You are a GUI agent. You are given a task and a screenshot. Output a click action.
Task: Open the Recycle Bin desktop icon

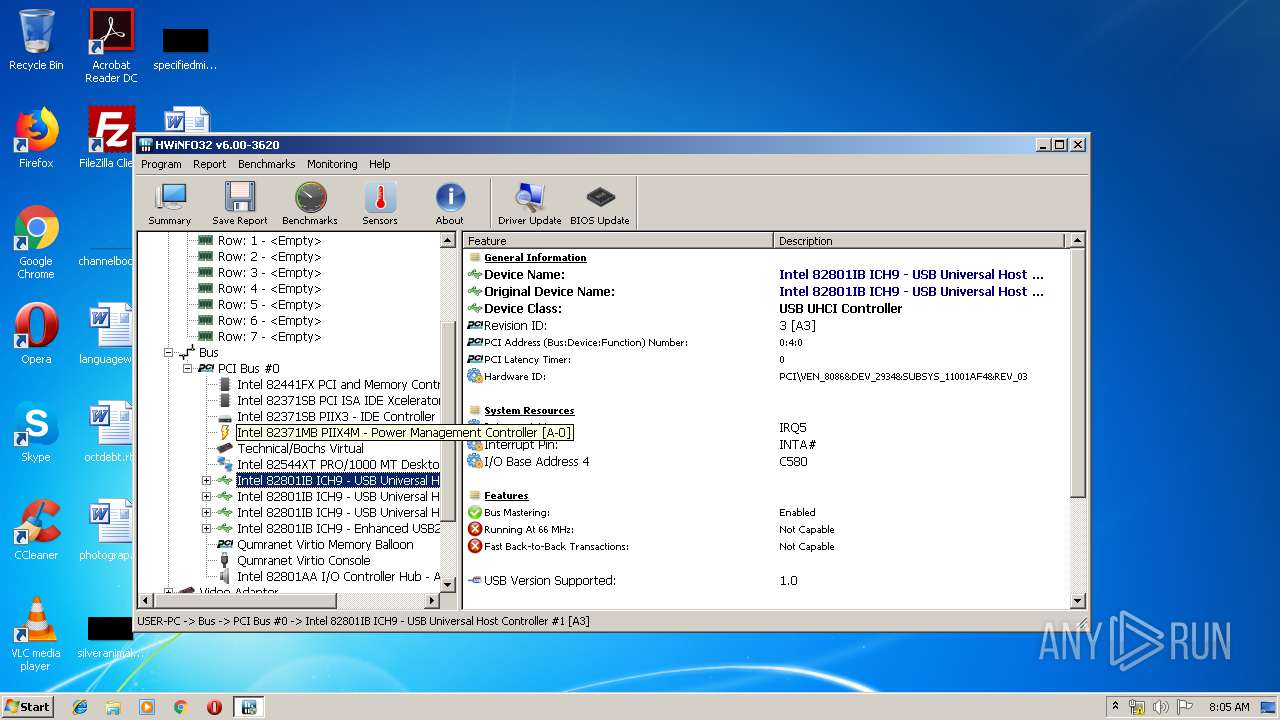click(x=36, y=40)
